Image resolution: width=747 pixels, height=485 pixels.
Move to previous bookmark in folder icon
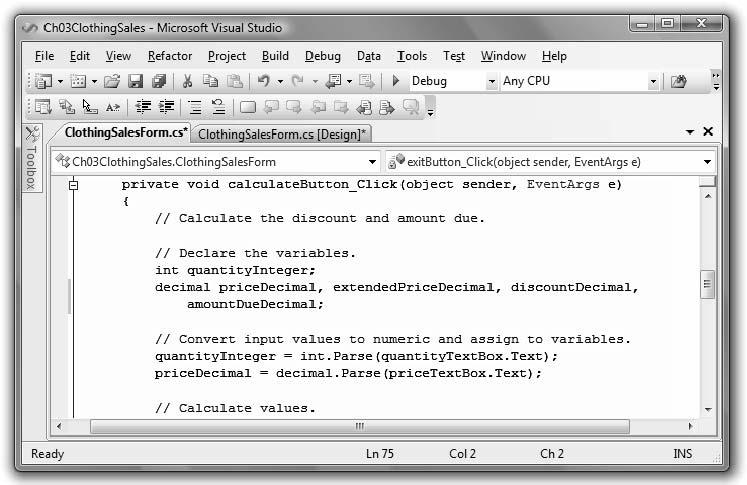tap(318, 107)
